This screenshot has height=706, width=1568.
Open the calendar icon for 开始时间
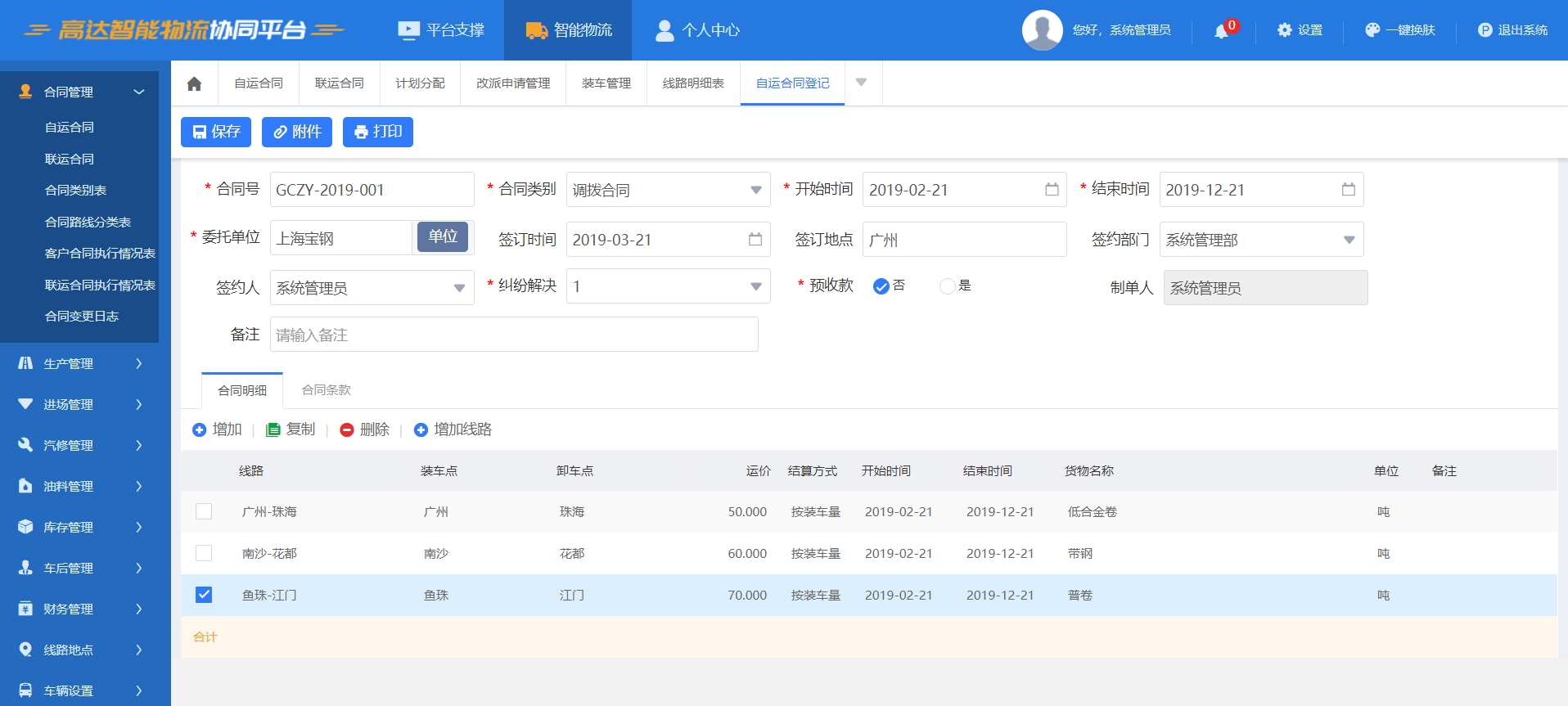[1052, 190]
